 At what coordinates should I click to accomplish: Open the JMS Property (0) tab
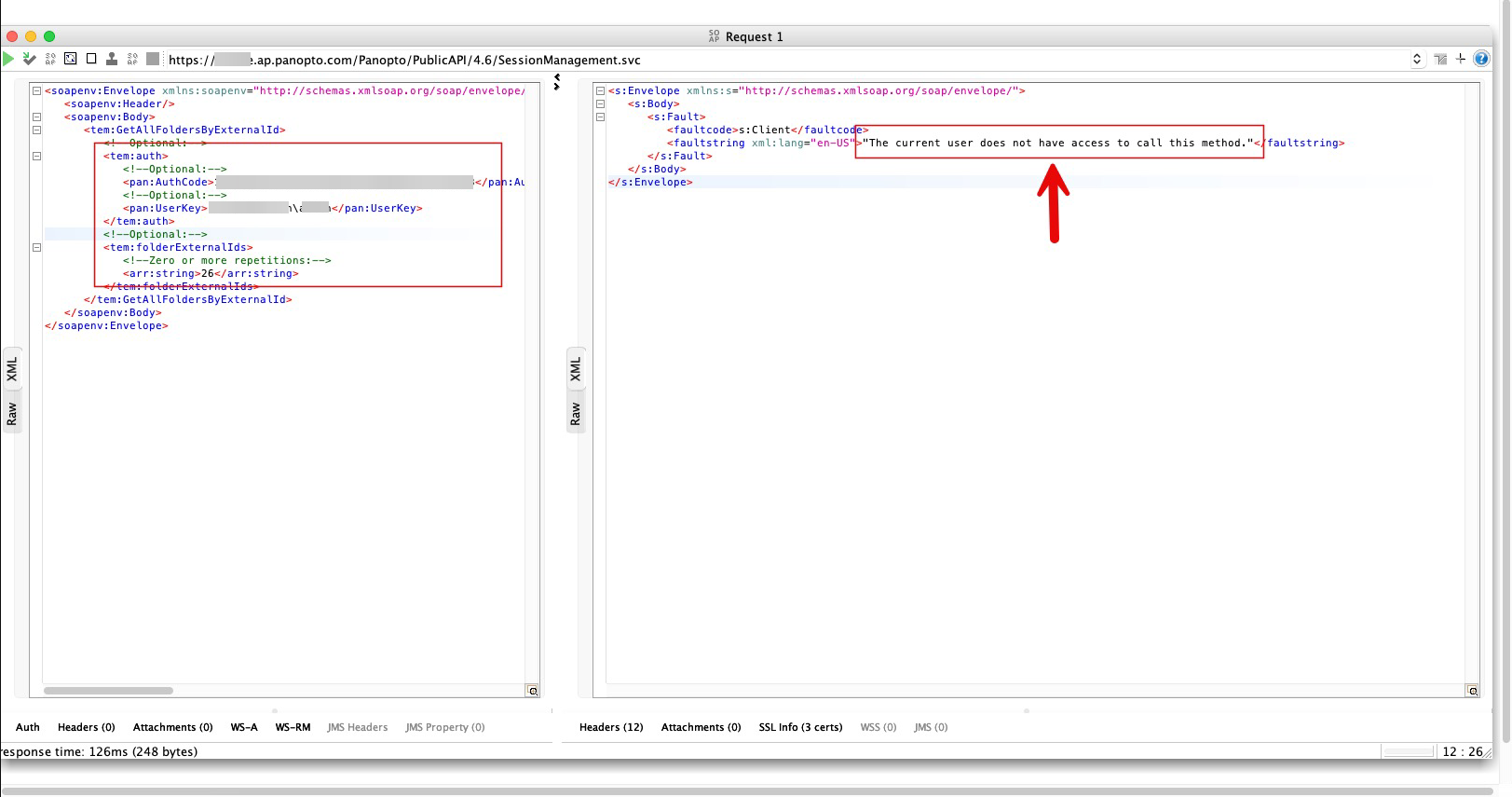pyautogui.click(x=445, y=727)
